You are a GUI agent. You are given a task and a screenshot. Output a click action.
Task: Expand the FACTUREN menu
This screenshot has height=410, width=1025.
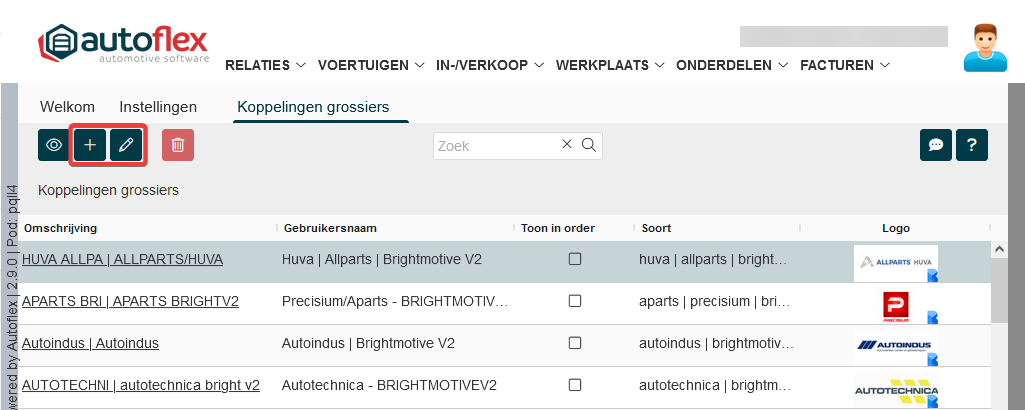pos(844,65)
